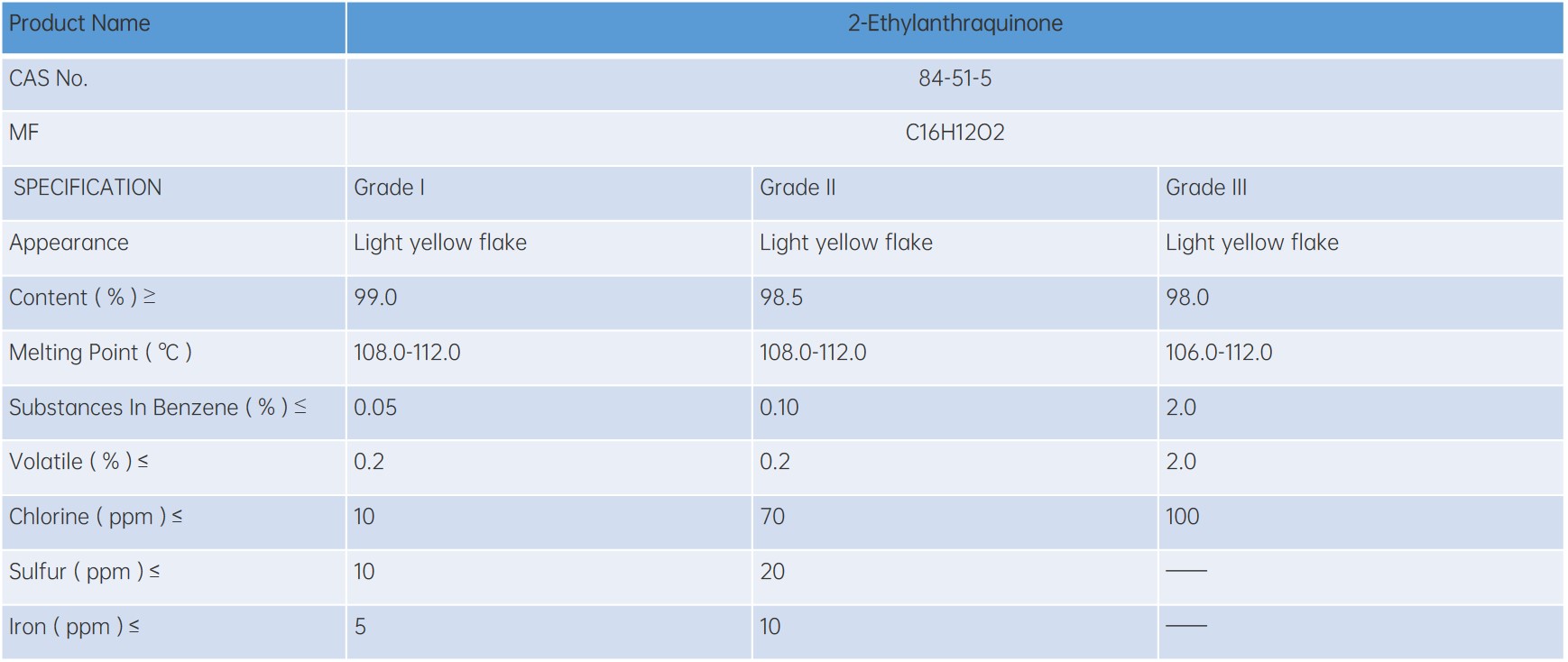This screenshot has width=1568, height=662.
Task: Click Grade III melting point 106.0-112.0
Action: (1219, 353)
